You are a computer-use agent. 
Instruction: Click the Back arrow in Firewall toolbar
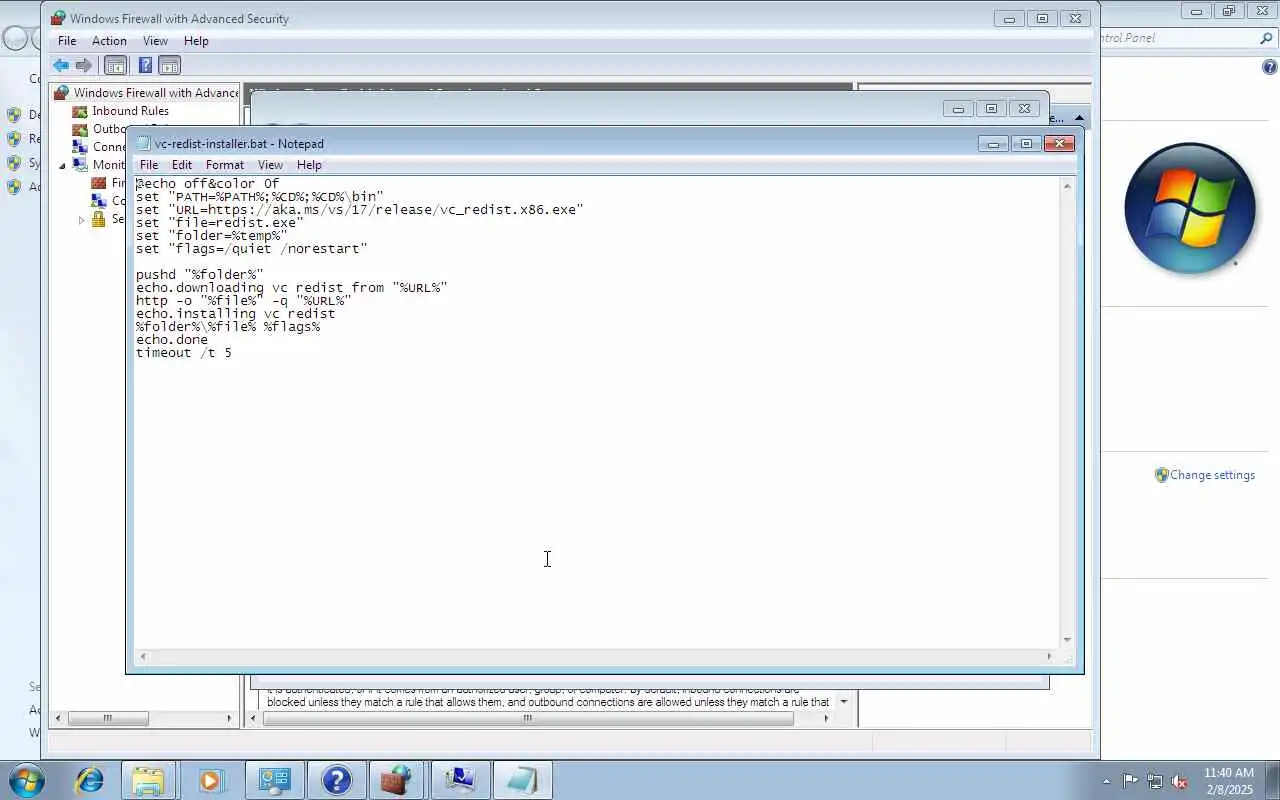pos(61,66)
